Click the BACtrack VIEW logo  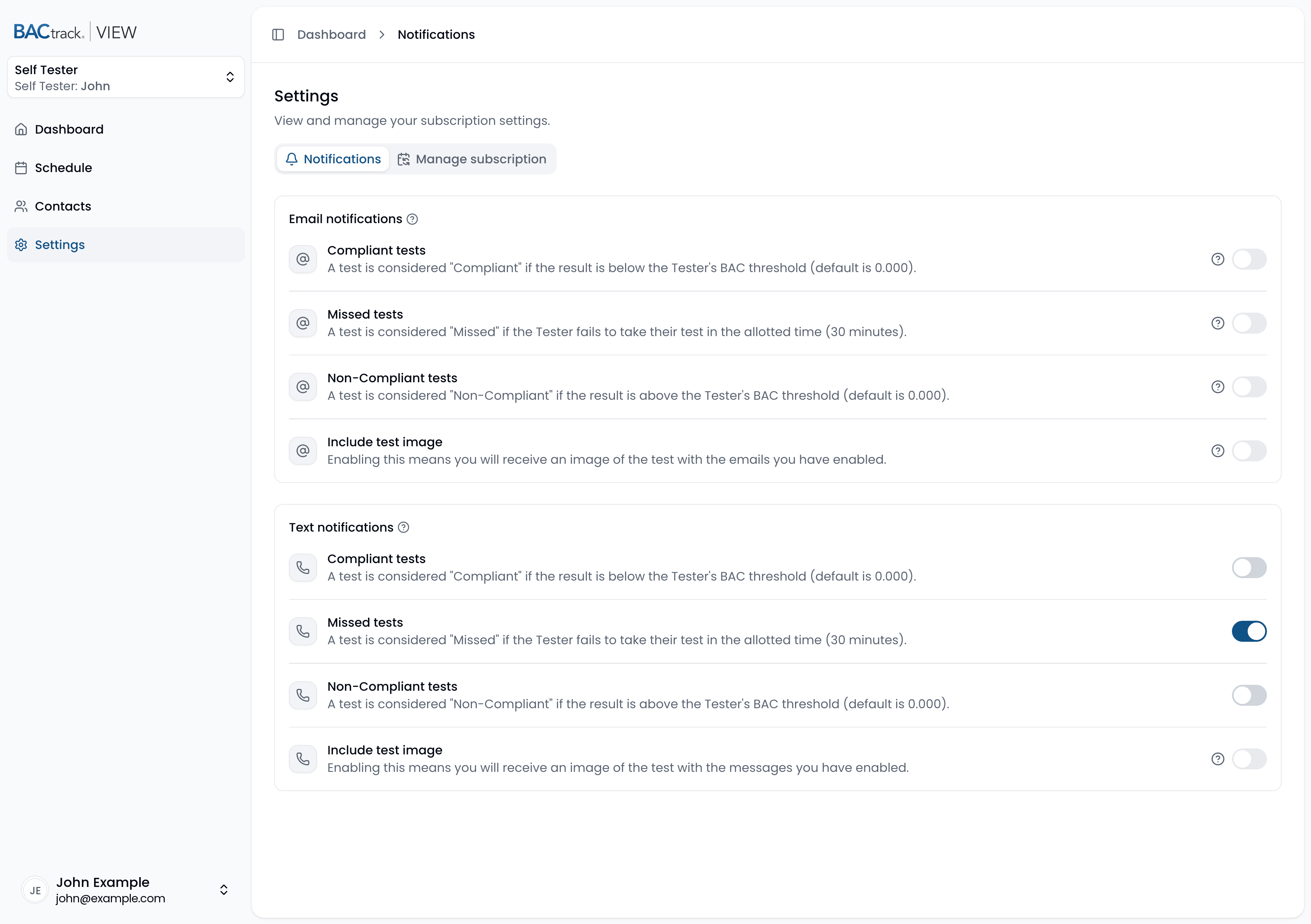75,32
